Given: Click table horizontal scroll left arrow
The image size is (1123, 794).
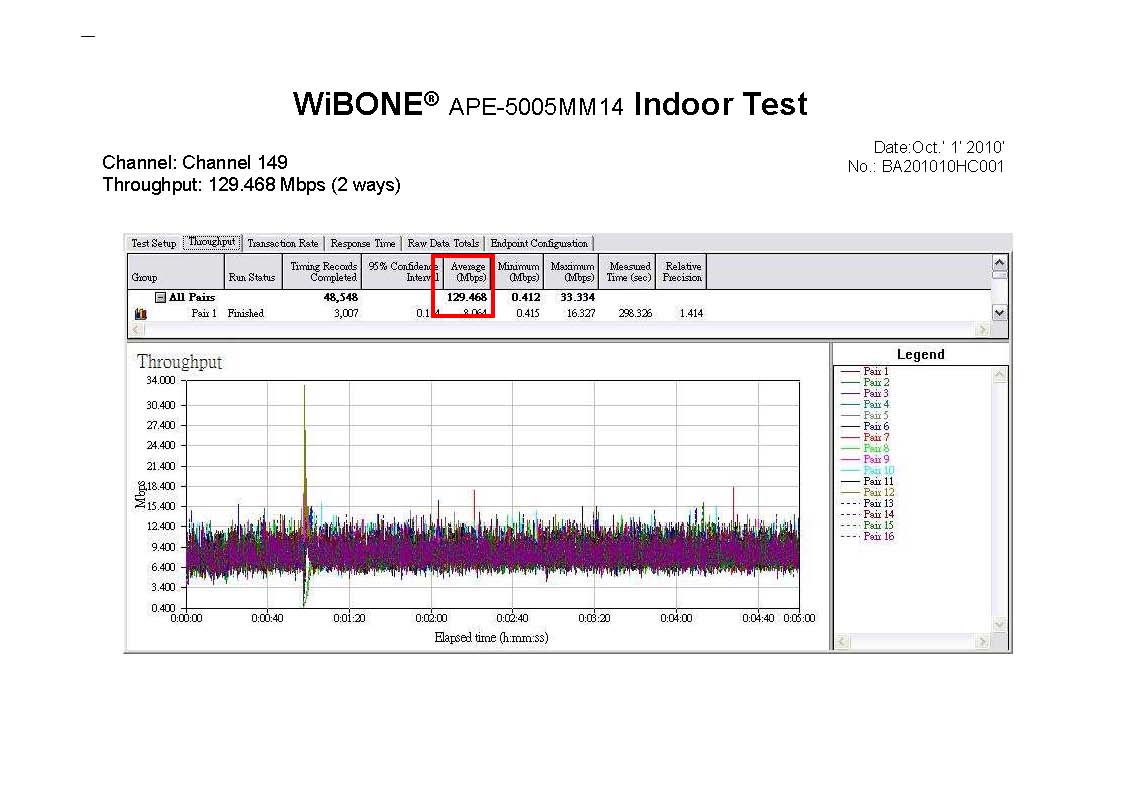Looking at the screenshot, I should pyautogui.click(x=137, y=329).
